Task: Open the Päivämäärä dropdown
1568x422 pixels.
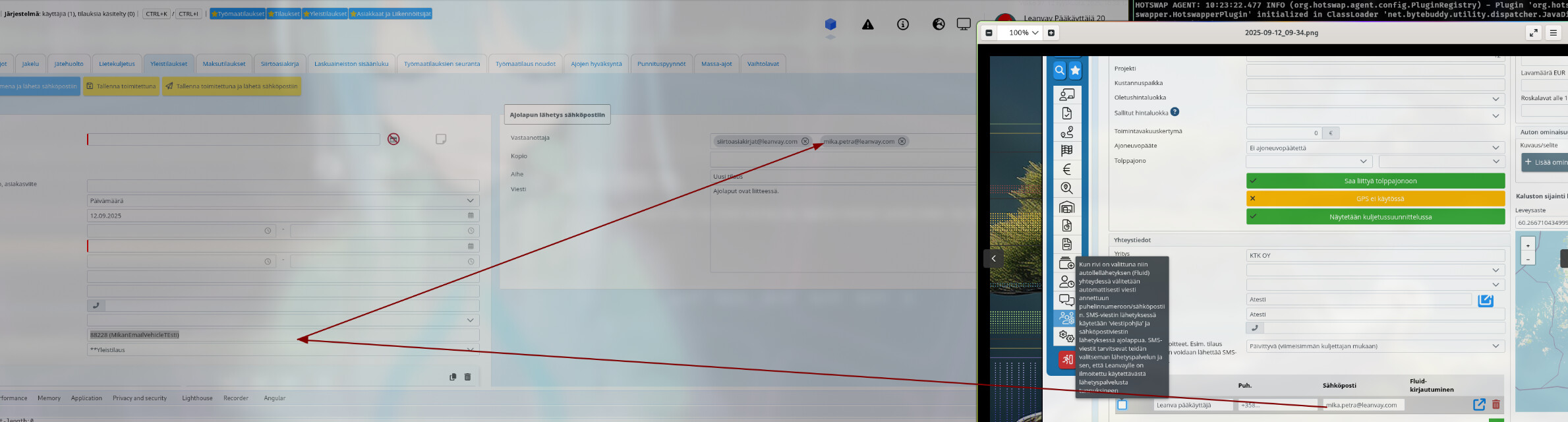Action: pos(283,200)
